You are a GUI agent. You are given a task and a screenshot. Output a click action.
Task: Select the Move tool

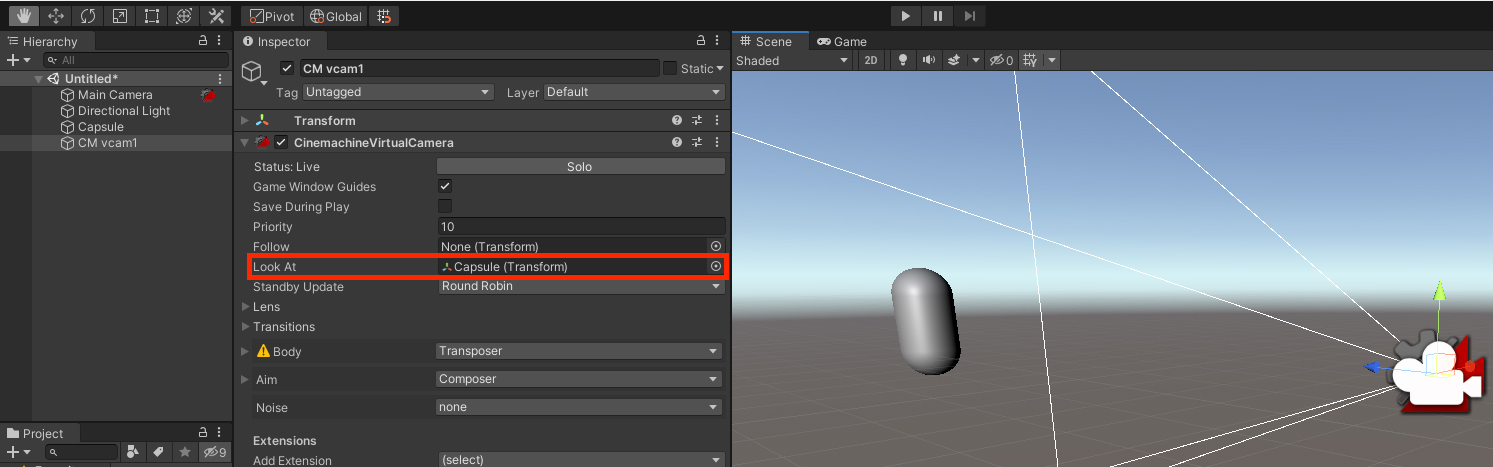[56, 16]
